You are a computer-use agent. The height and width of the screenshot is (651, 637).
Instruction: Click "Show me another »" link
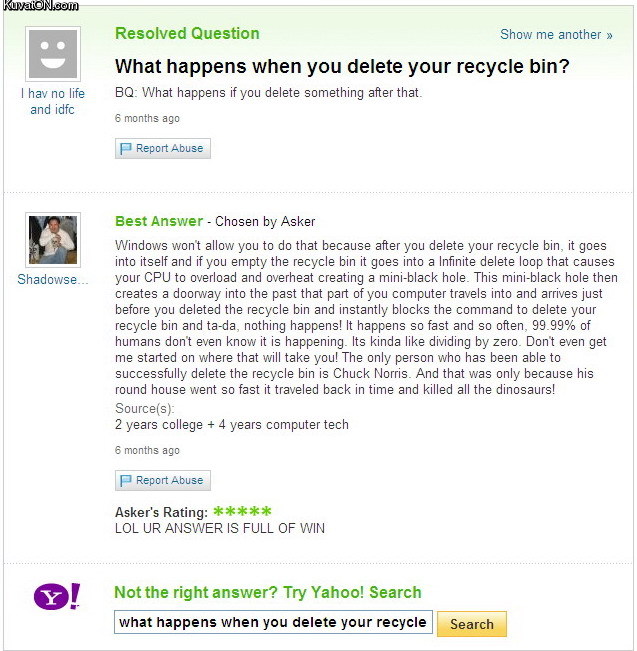coord(556,34)
